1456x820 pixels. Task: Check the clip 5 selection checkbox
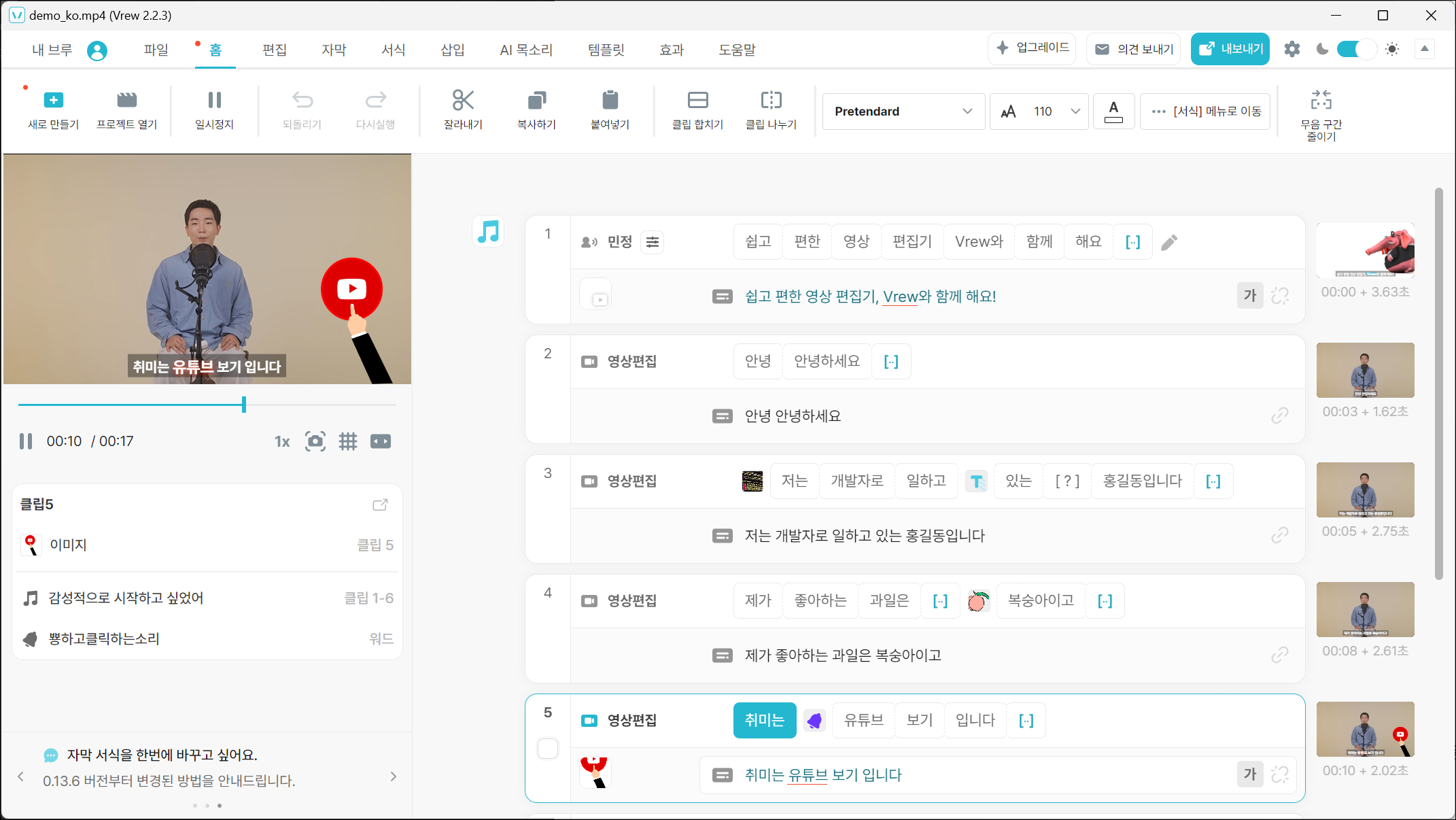(x=548, y=749)
